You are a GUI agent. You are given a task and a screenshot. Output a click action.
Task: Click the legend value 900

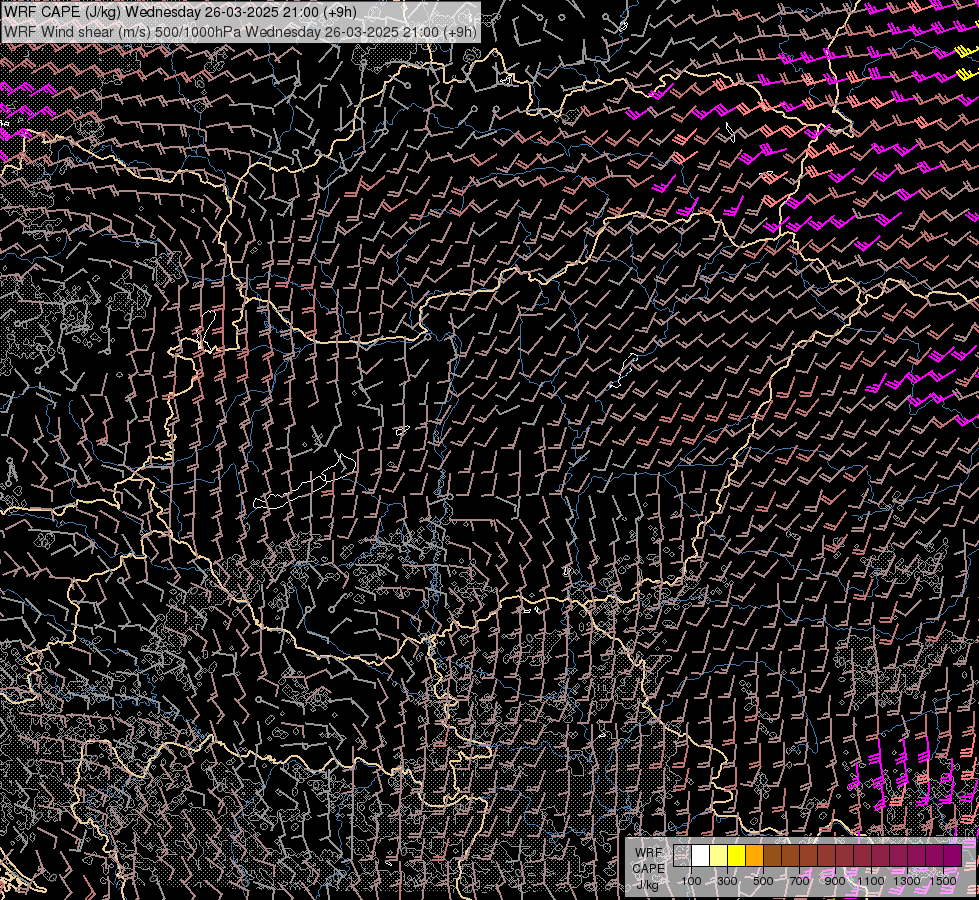(835, 881)
